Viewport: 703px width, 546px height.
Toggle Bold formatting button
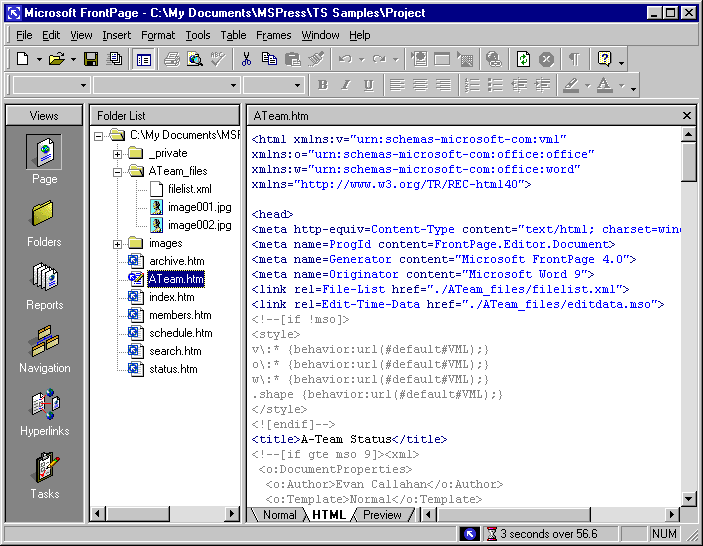322,85
